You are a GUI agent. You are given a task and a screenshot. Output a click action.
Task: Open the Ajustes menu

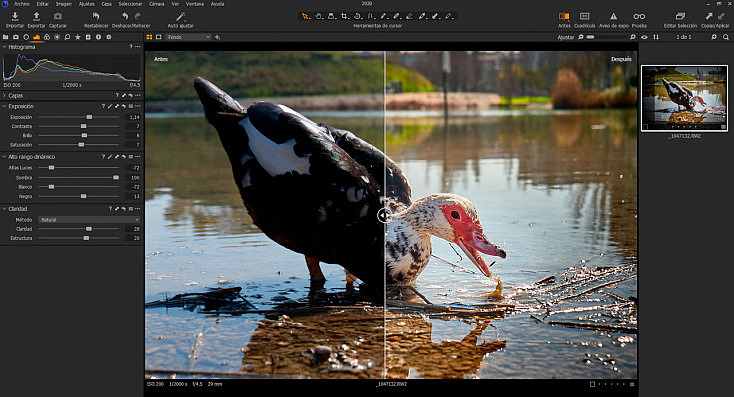tap(87, 4)
